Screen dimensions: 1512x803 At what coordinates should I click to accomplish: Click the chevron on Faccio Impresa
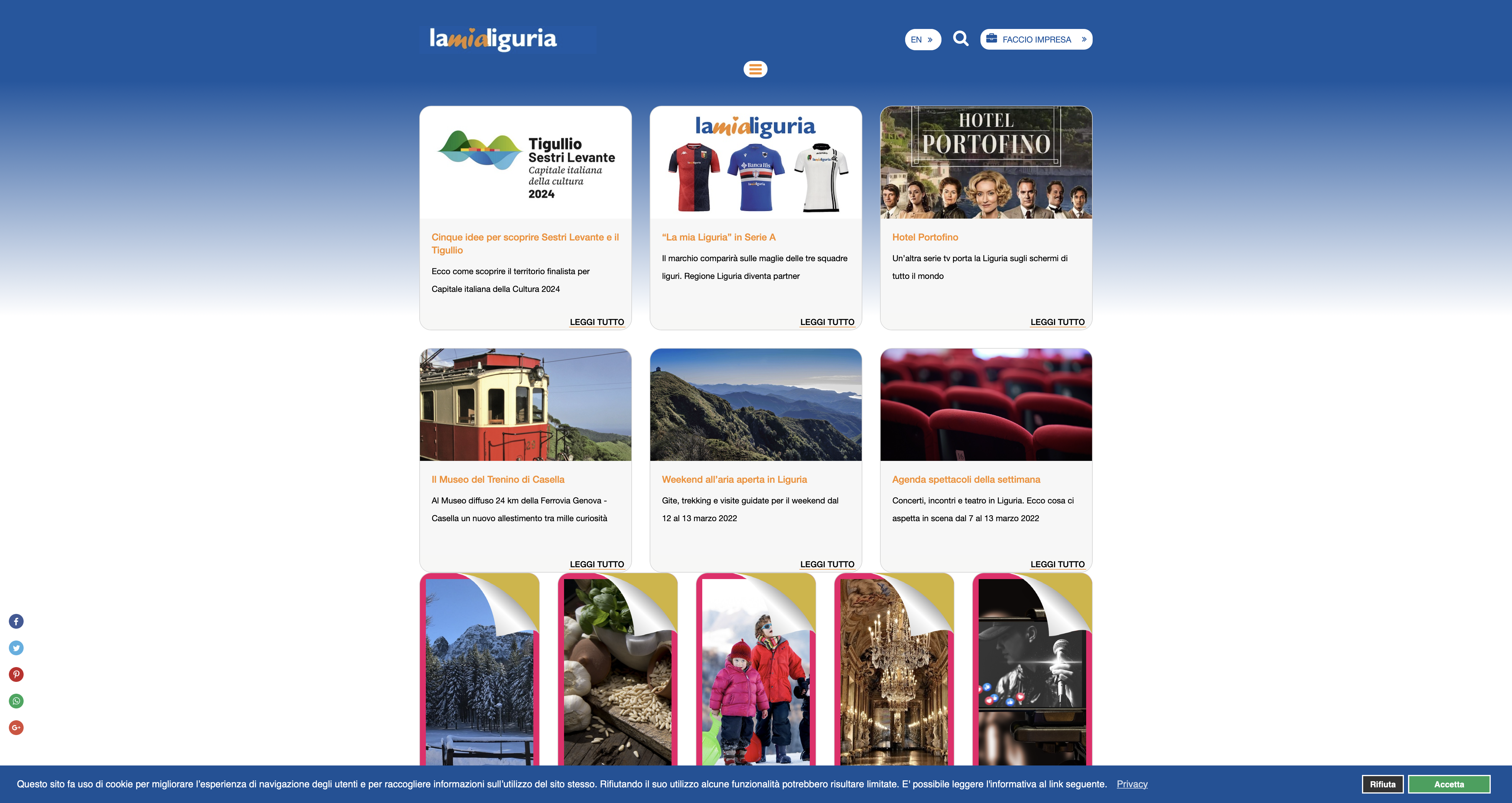[1084, 39]
